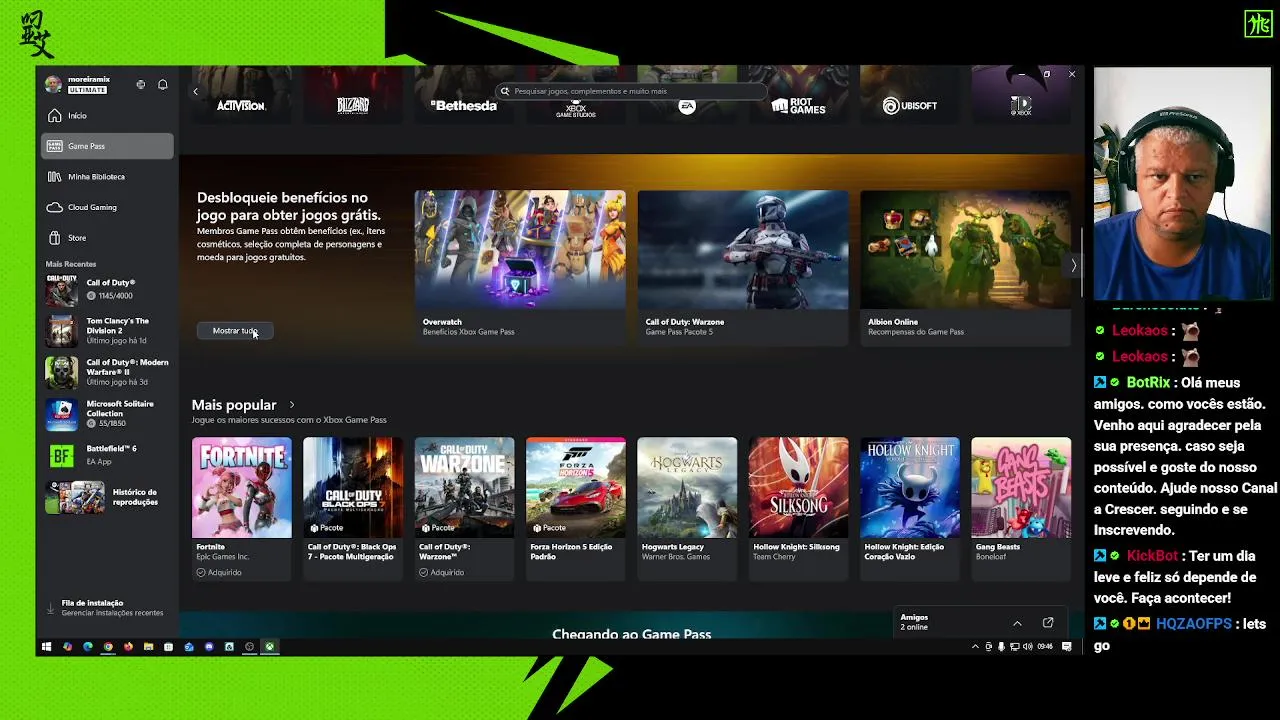Viewport: 1280px width, 720px height.
Task: Click the Chegando ao Game Pass heading
Action: 632,634
